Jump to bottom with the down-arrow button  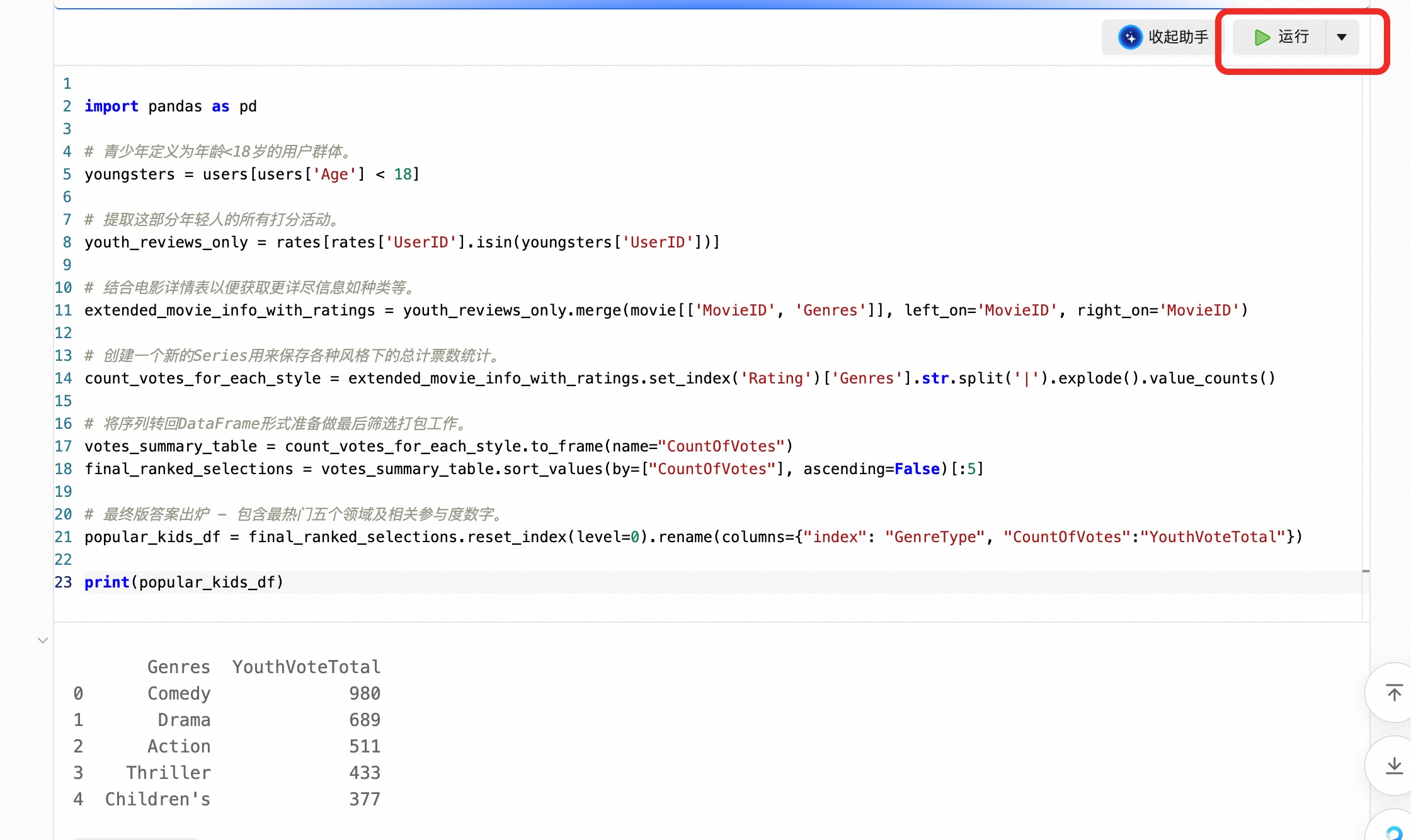(1394, 766)
